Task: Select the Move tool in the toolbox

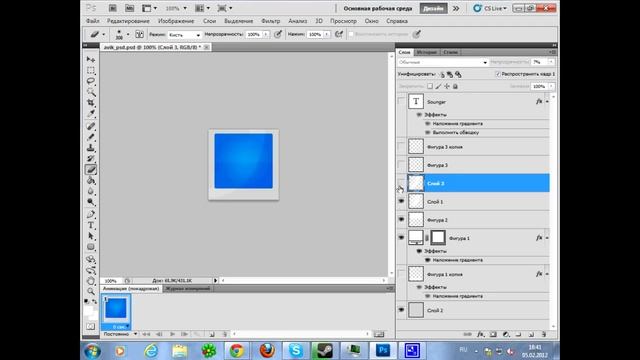Action: pyautogui.click(x=91, y=60)
